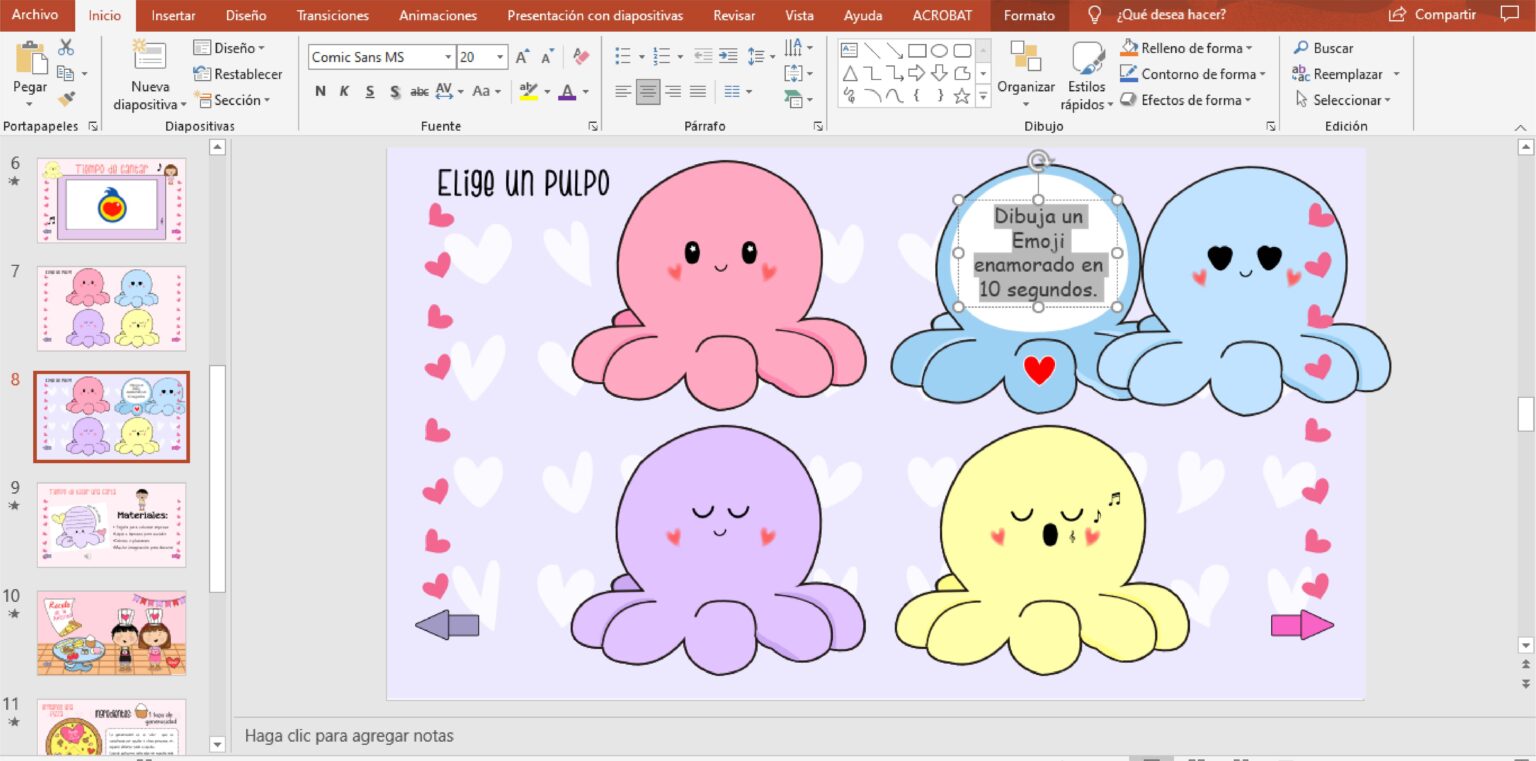Screen dimensions: 1536x761
Task: Pick the triangle shape in the shapes gallery
Action: coord(849,73)
